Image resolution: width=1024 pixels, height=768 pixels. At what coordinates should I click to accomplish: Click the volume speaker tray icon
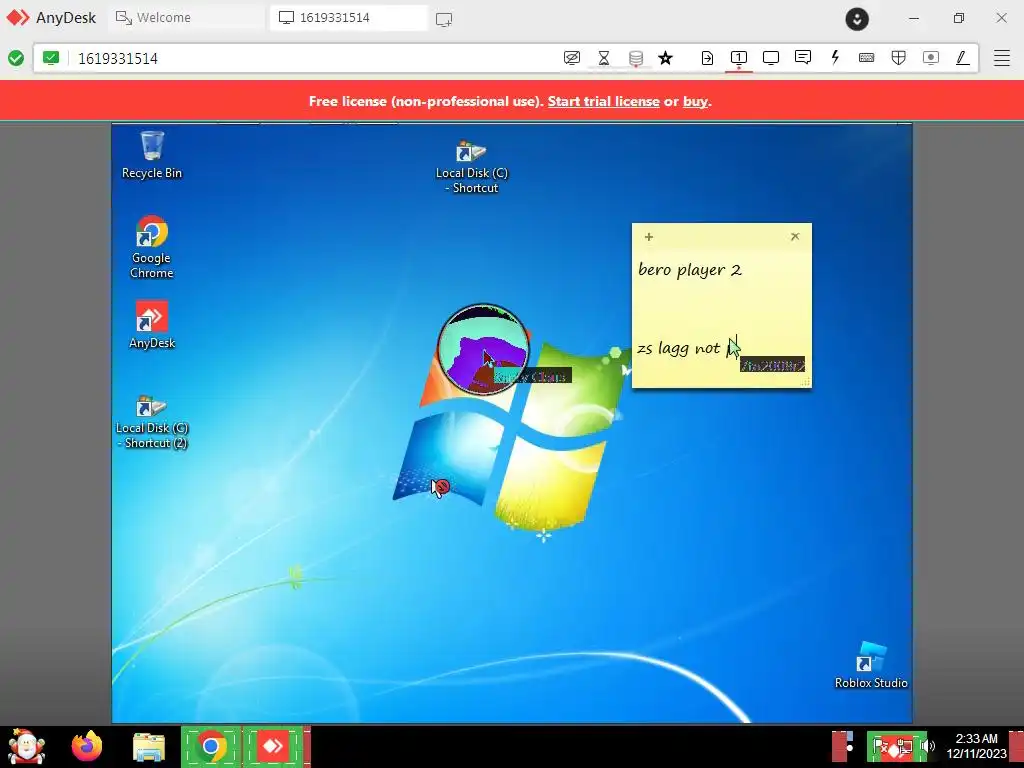(x=928, y=746)
